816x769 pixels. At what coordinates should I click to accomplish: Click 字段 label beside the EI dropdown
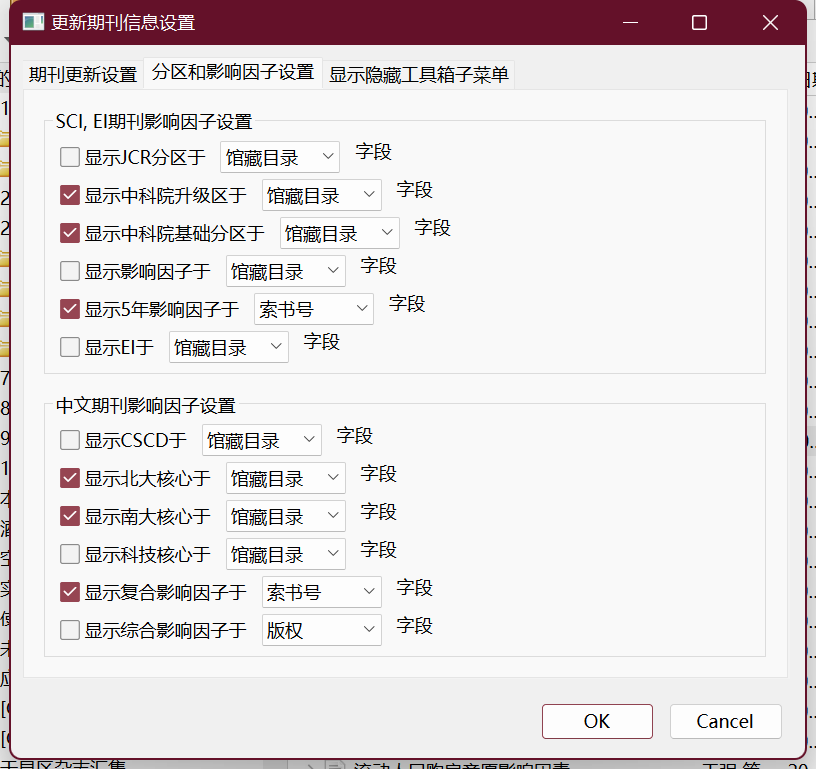pos(322,342)
